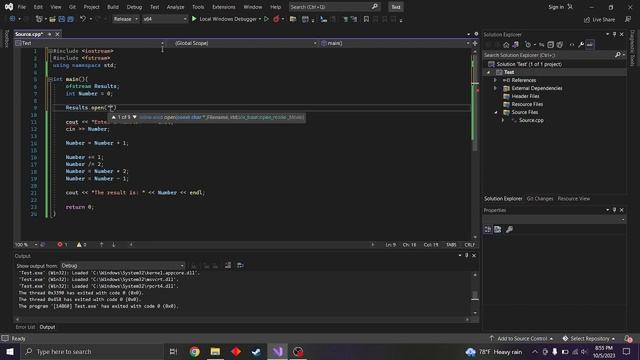
Task: Open the Extensions menu
Action: point(224,7)
